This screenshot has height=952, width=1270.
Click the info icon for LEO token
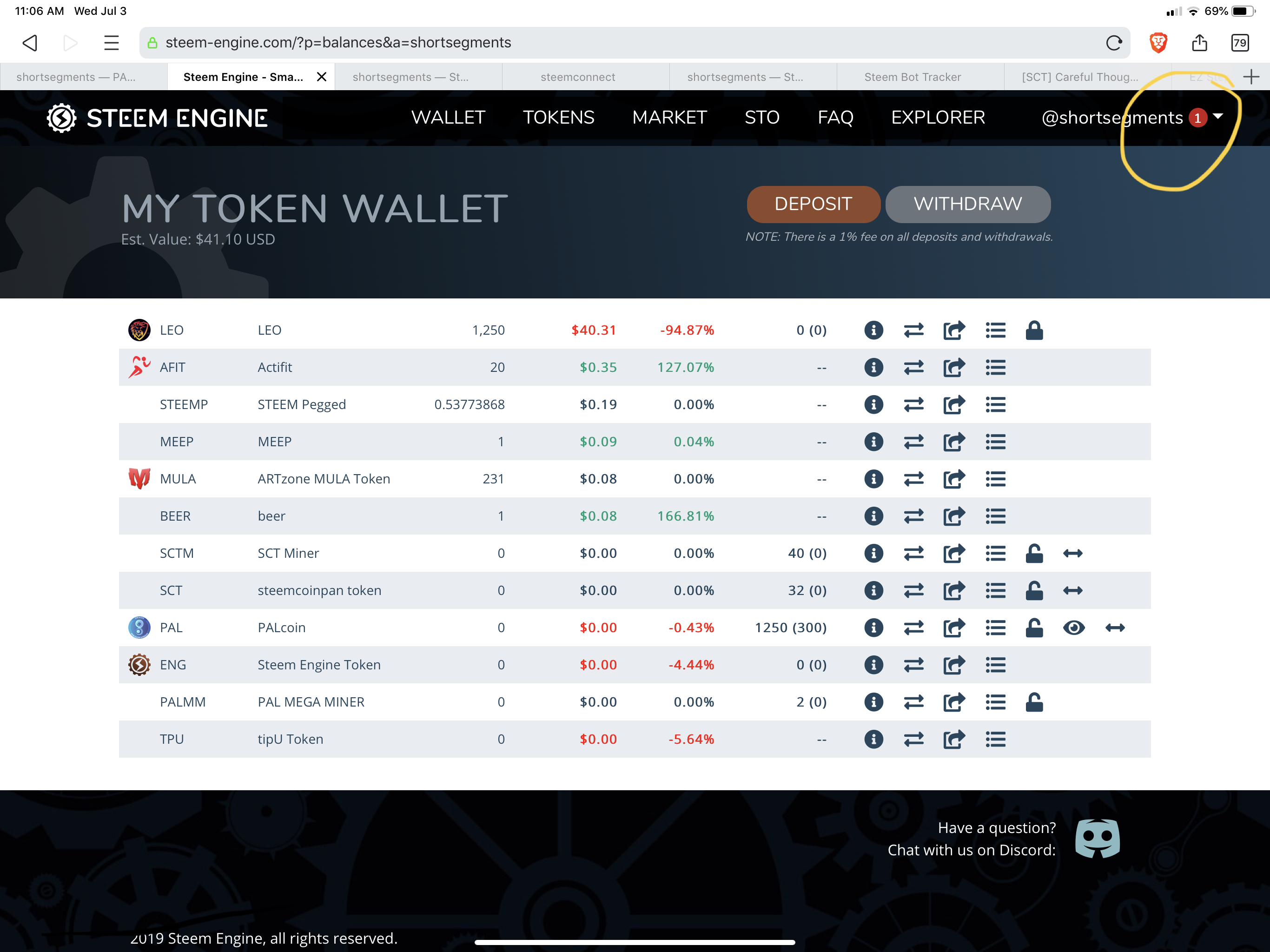click(x=873, y=330)
